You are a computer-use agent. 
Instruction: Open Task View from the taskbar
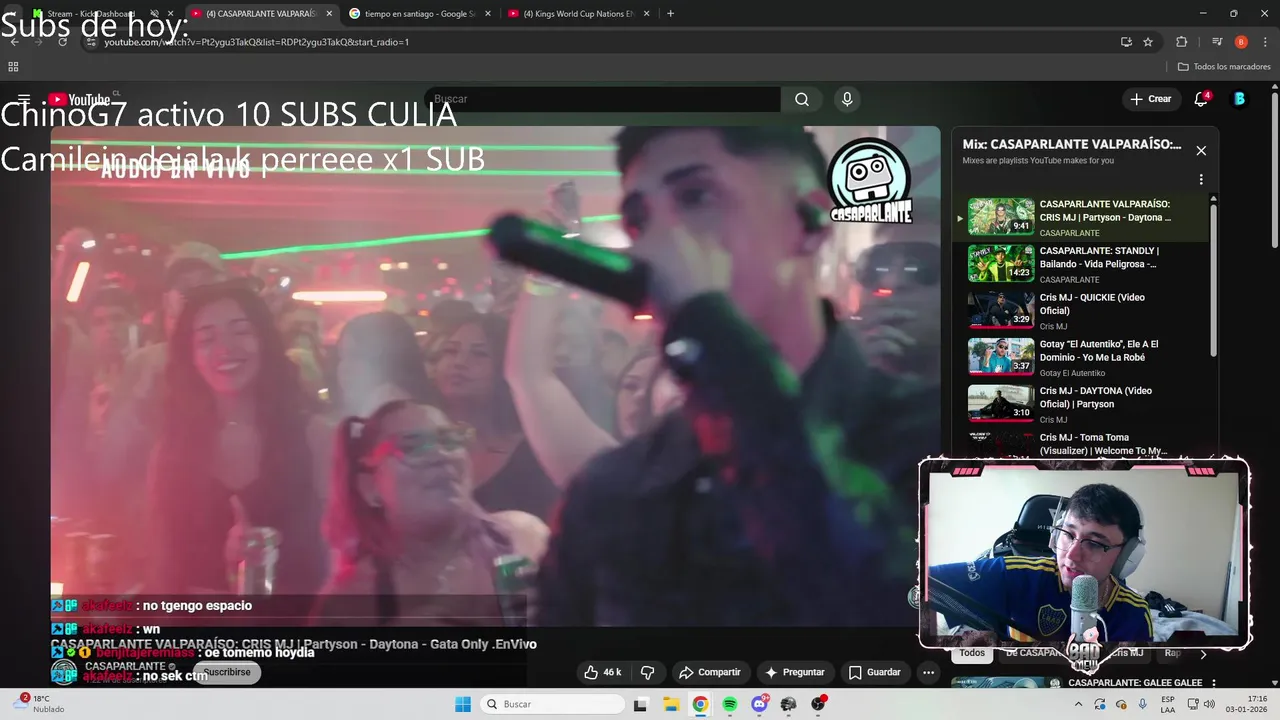click(640, 704)
